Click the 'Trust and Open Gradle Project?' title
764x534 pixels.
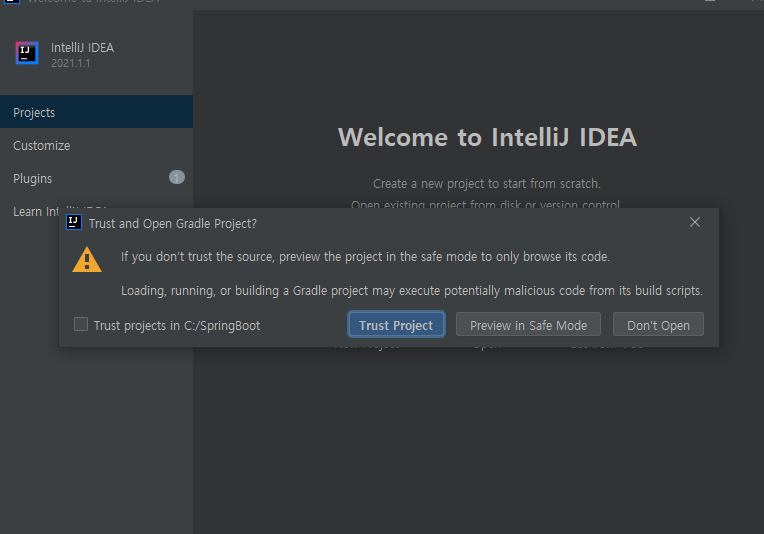click(172, 224)
